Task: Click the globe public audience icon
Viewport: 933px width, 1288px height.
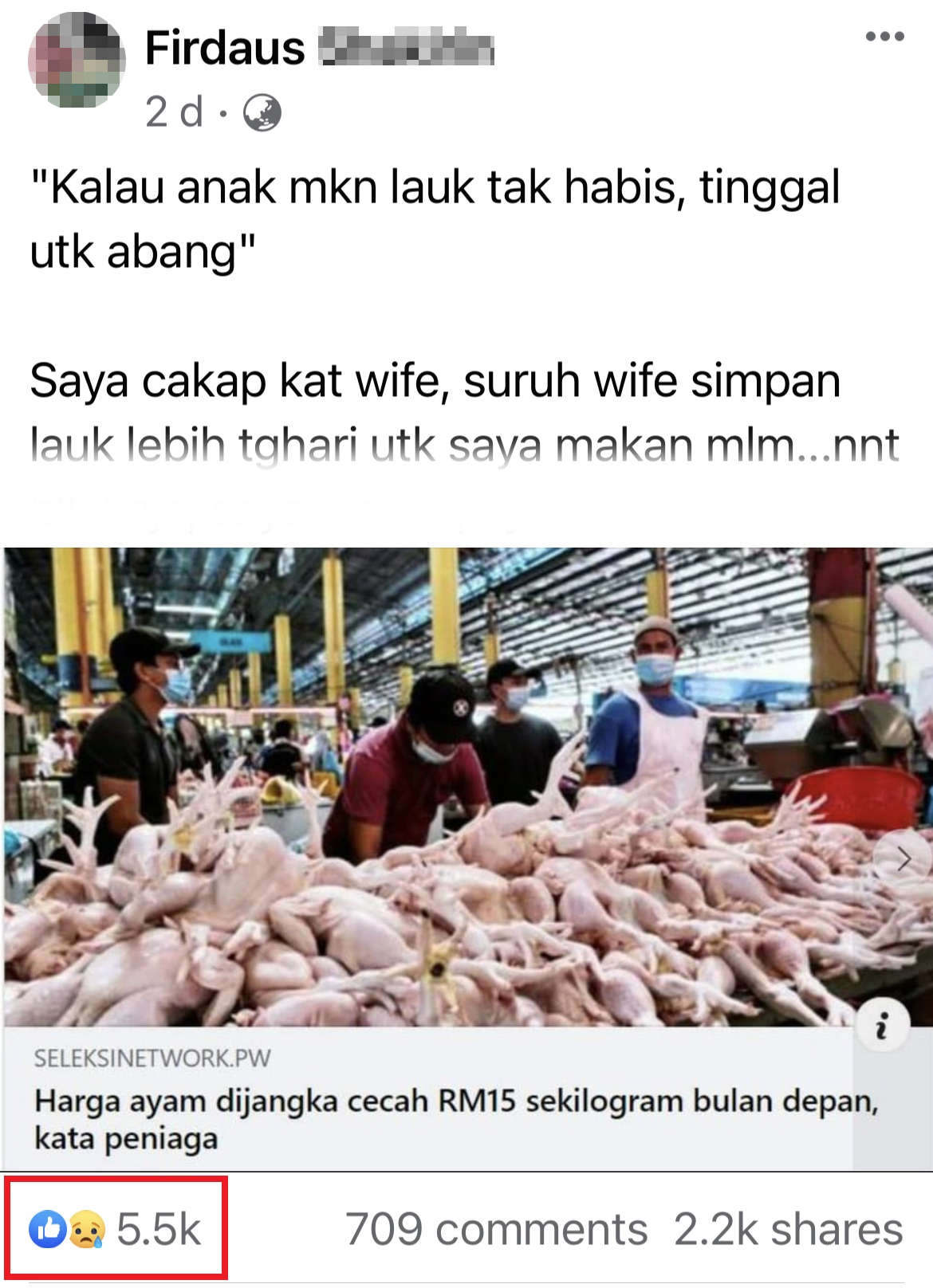Action: click(x=262, y=112)
